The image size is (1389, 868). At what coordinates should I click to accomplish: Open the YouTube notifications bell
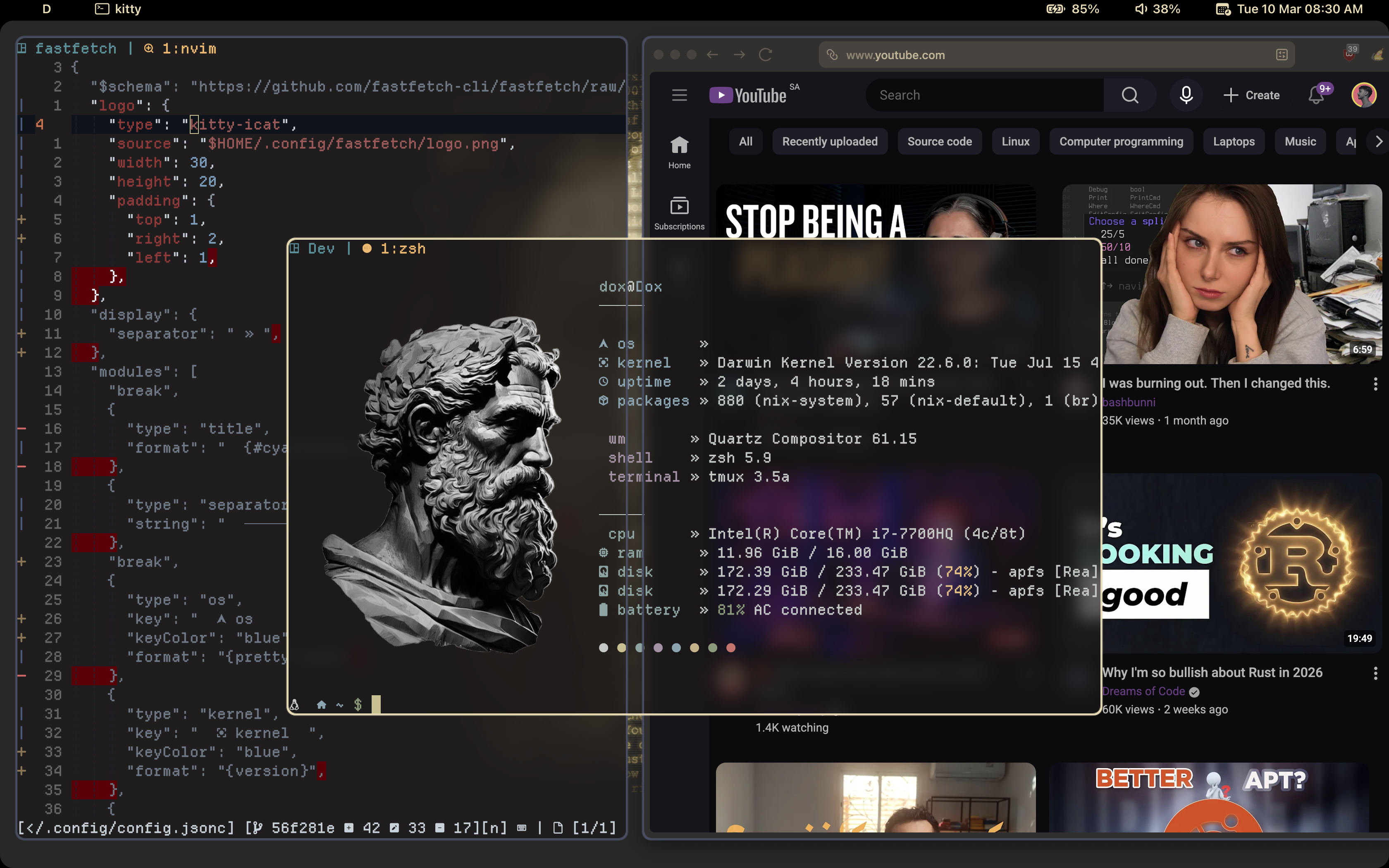pos(1316,95)
